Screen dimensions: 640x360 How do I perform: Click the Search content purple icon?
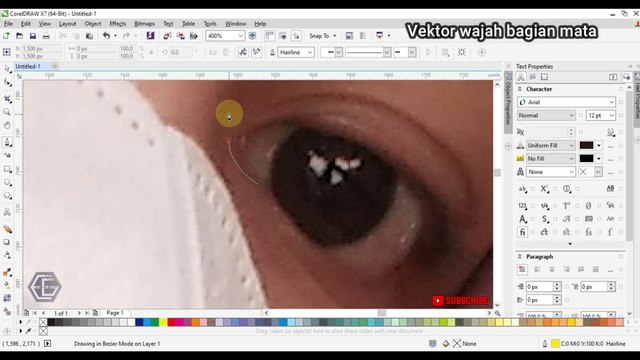click(x=150, y=36)
